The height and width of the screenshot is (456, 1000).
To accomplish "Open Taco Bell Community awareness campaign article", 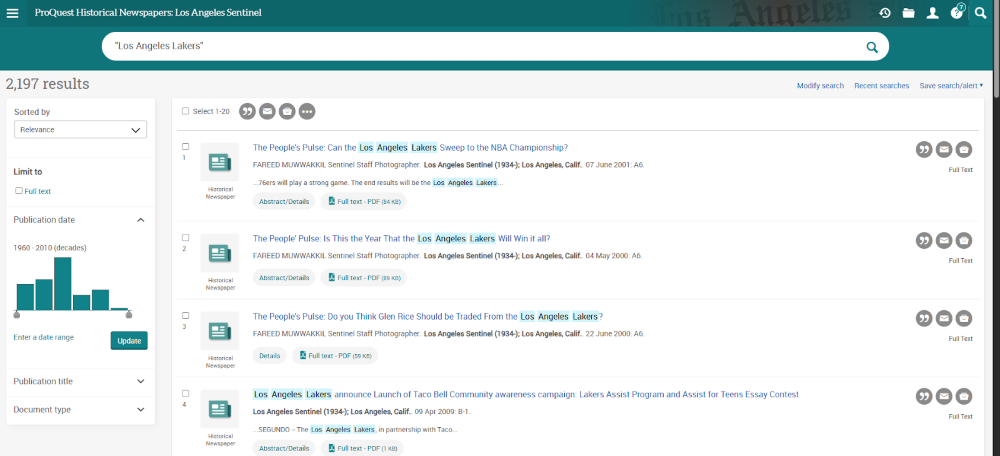I will [x=526, y=394].
